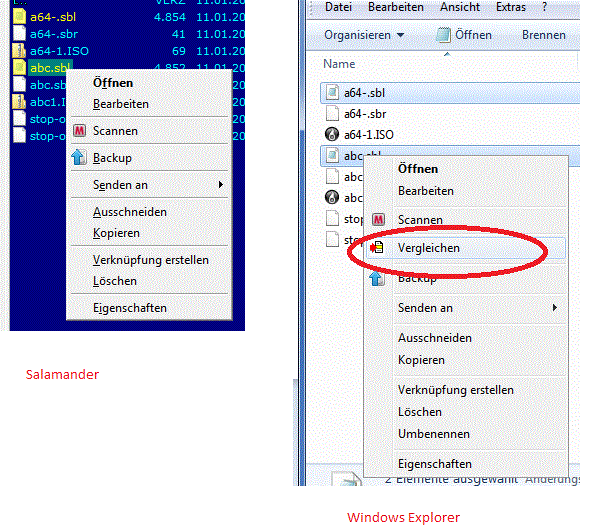This screenshot has height=526, width=590.
Task: Expand Senden an arrow in Explorer menu
Action: click(x=555, y=308)
